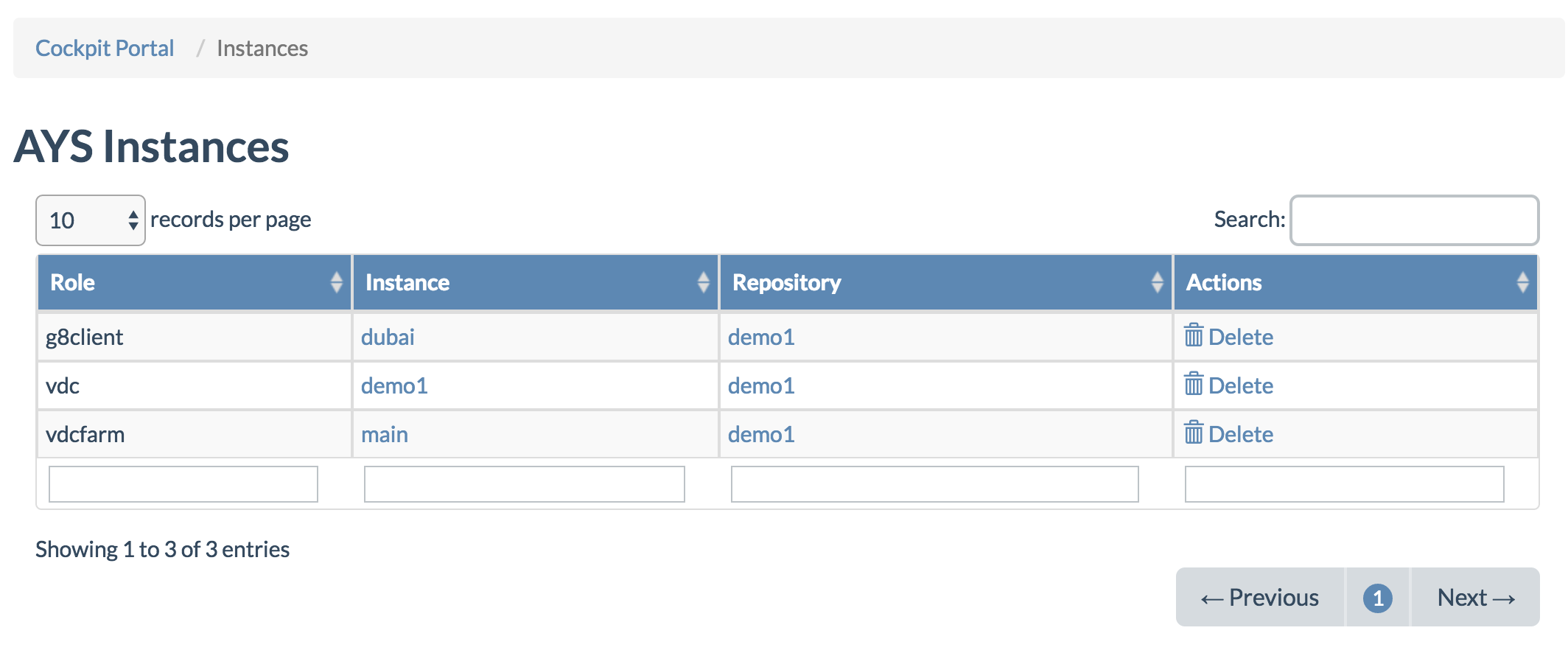Screen dimensions: 1568x650
Task: Click trash icon in vdc row
Action: point(1193,385)
